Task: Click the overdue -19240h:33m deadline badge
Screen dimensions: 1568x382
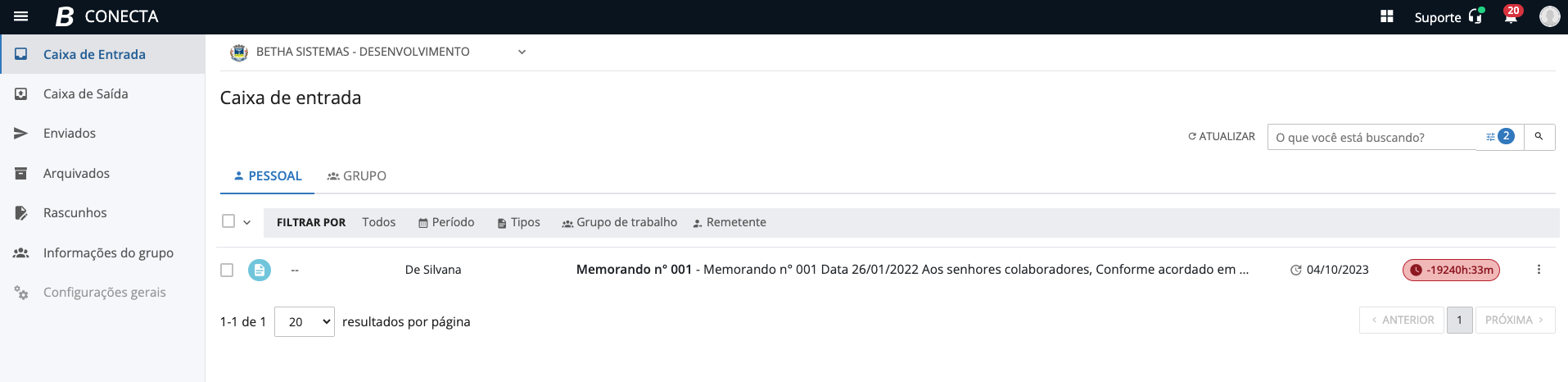Action: pos(1451,270)
